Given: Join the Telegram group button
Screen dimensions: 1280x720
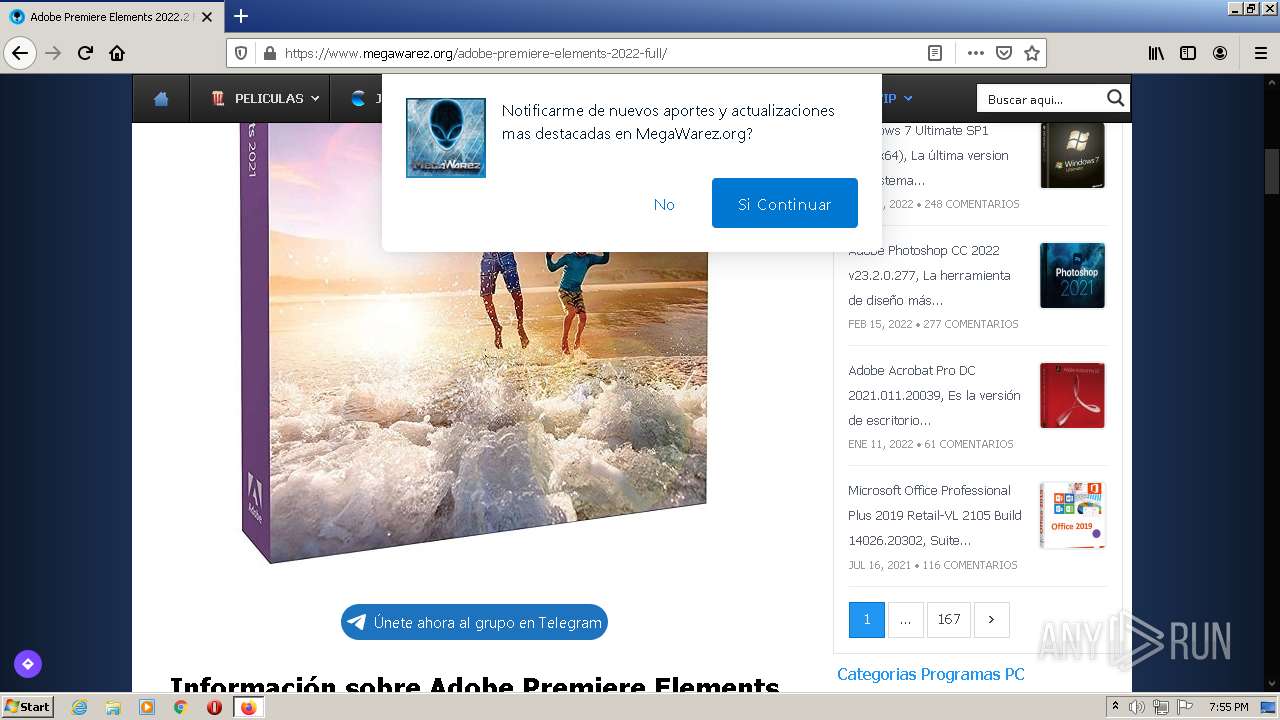Looking at the screenshot, I should [474, 622].
